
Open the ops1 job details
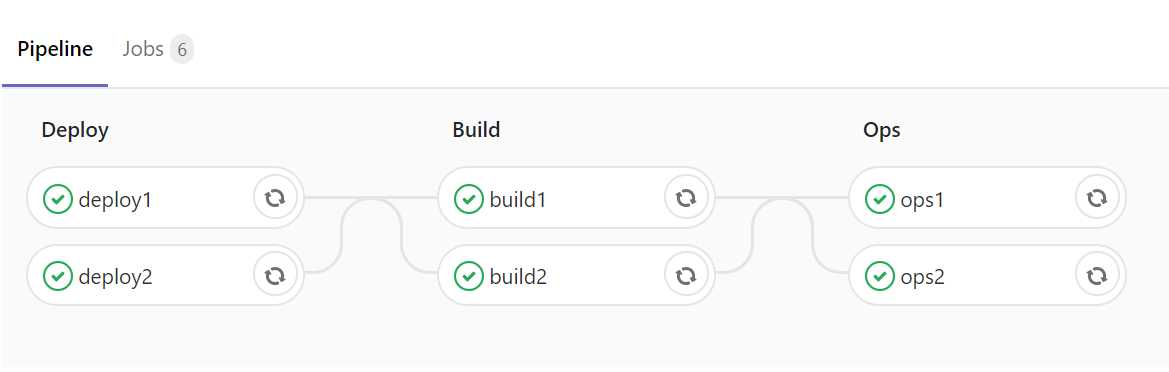click(922, 199)
